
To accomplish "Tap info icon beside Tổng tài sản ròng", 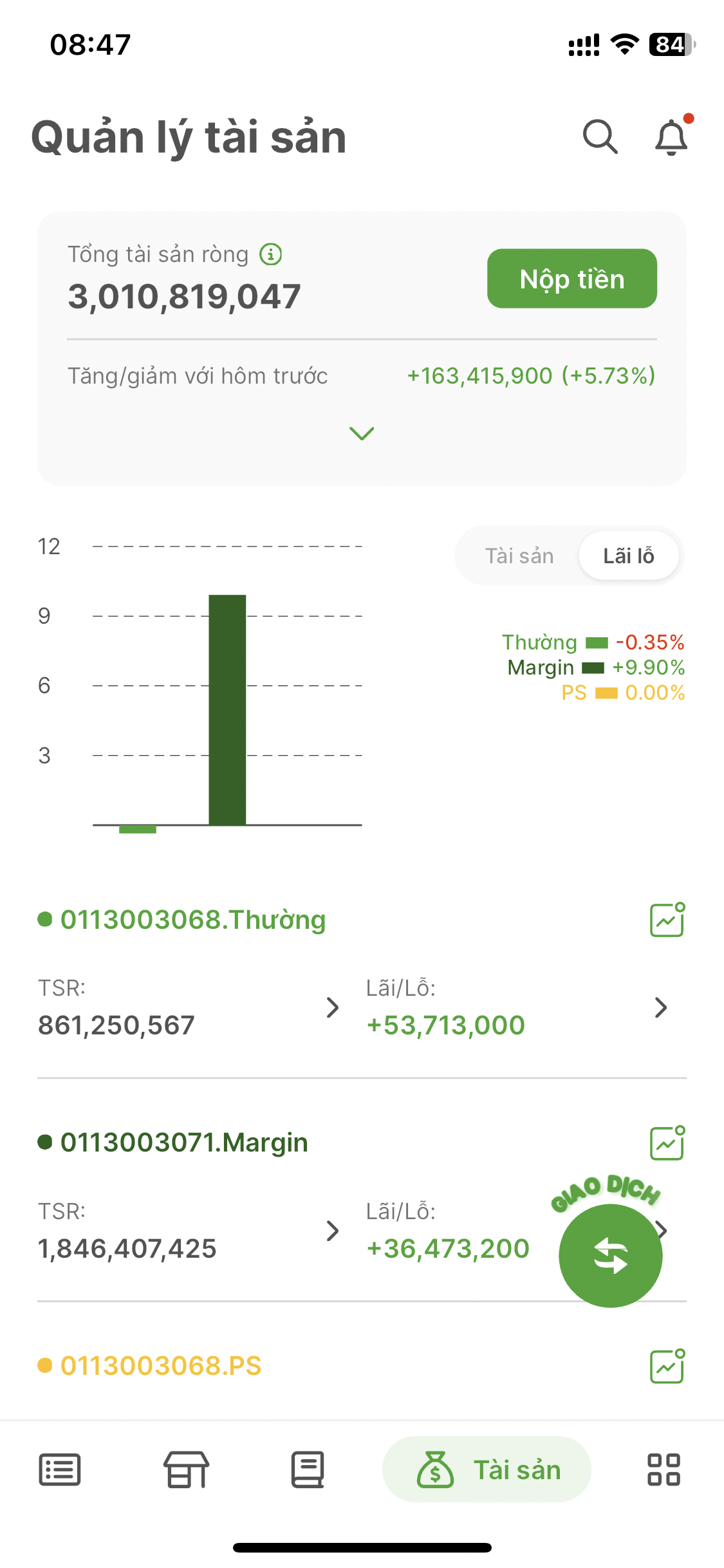I will [x=271, y=254].
